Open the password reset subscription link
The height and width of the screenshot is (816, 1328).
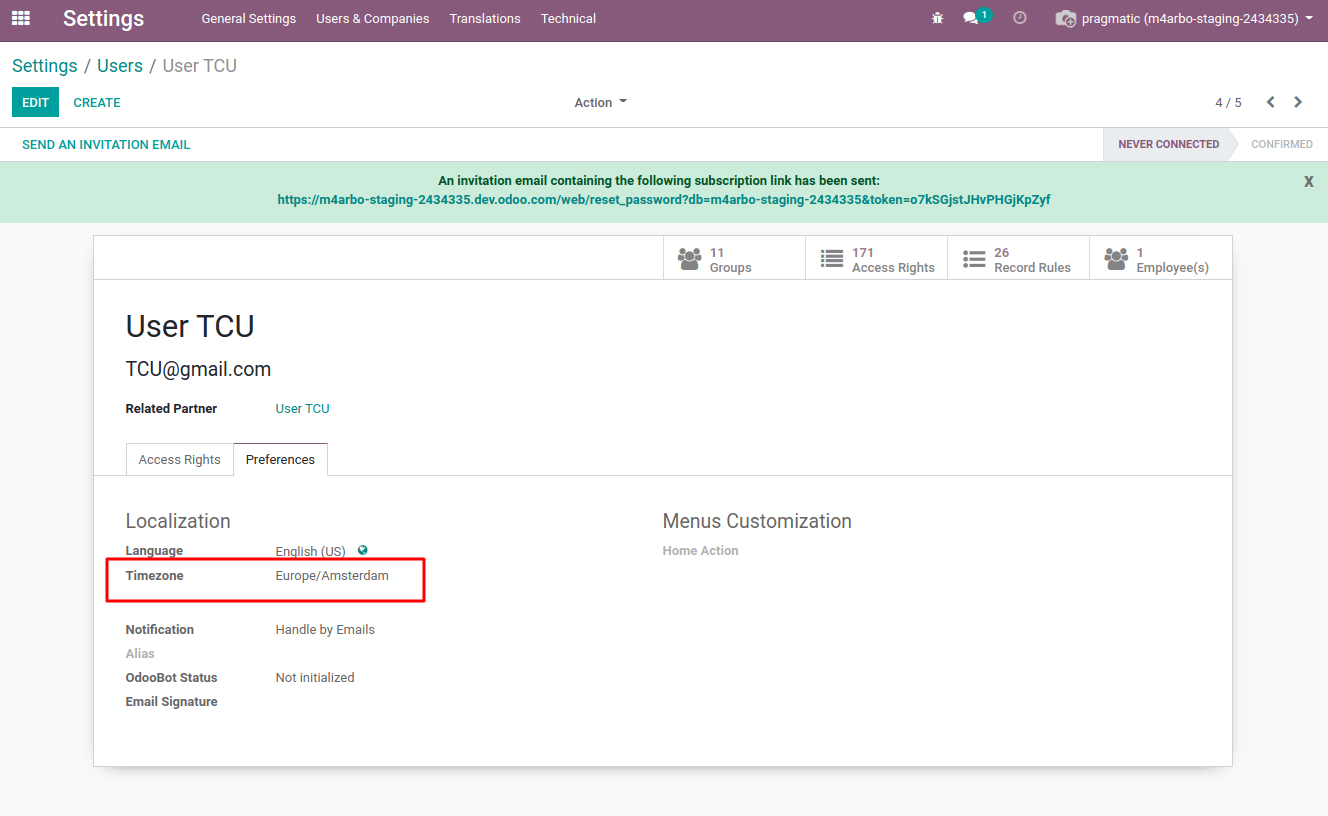tap(664, 200)
